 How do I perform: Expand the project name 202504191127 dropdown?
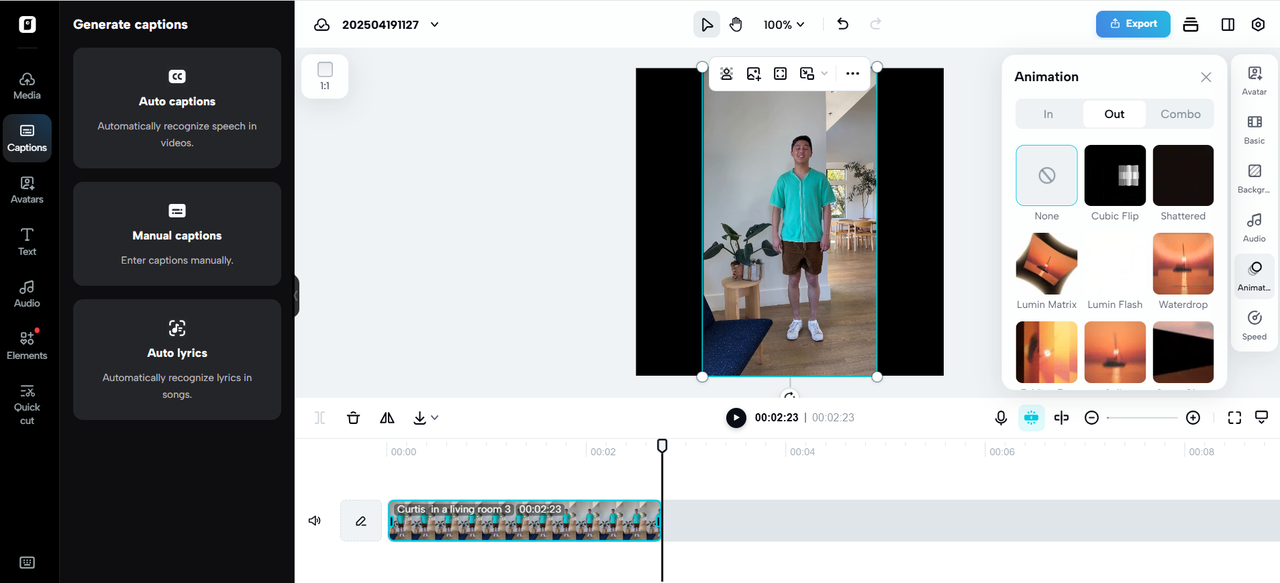(x=434, y=25)
